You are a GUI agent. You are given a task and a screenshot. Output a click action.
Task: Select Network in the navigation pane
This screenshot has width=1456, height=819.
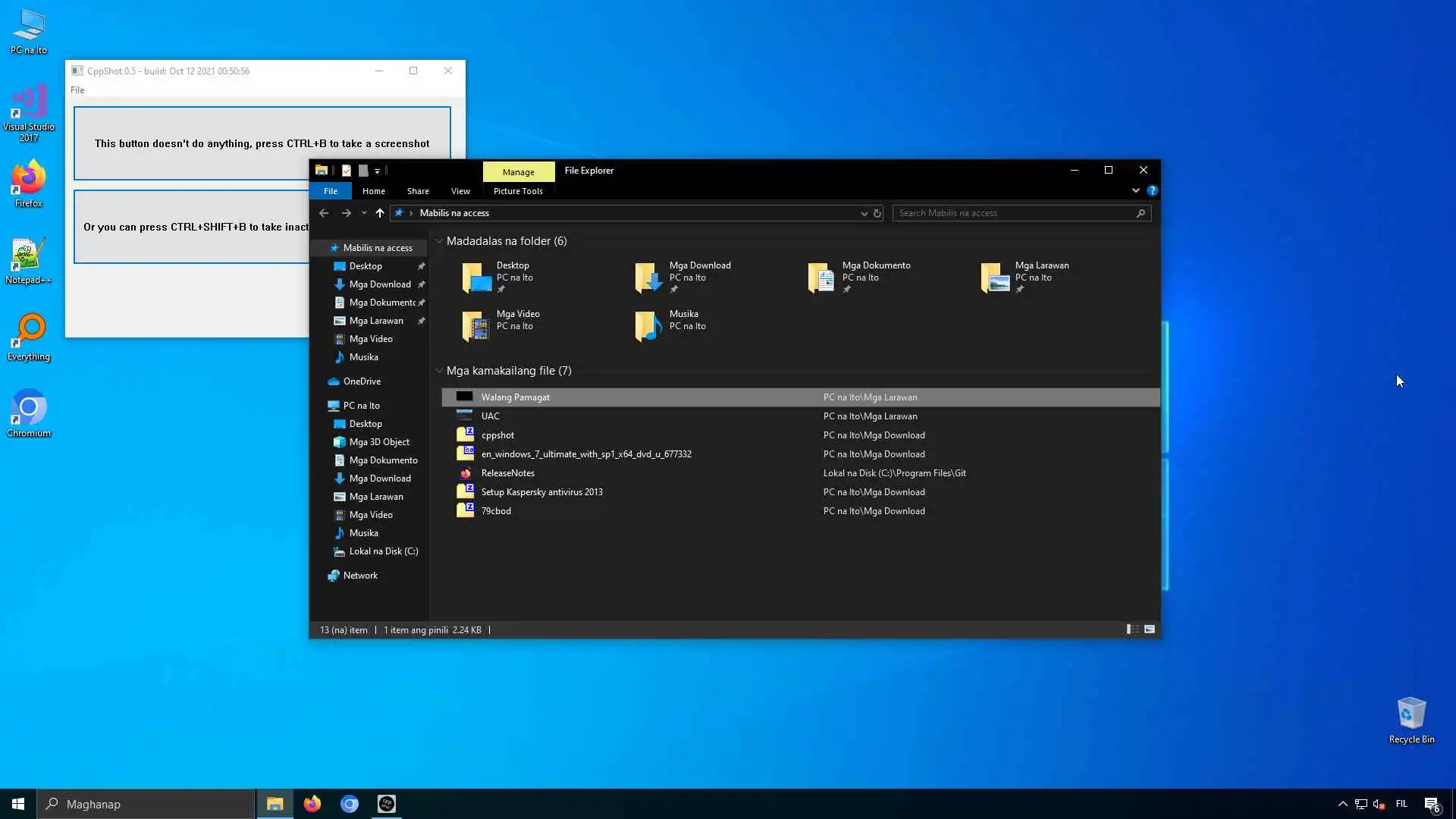click(x=360, y=576)
